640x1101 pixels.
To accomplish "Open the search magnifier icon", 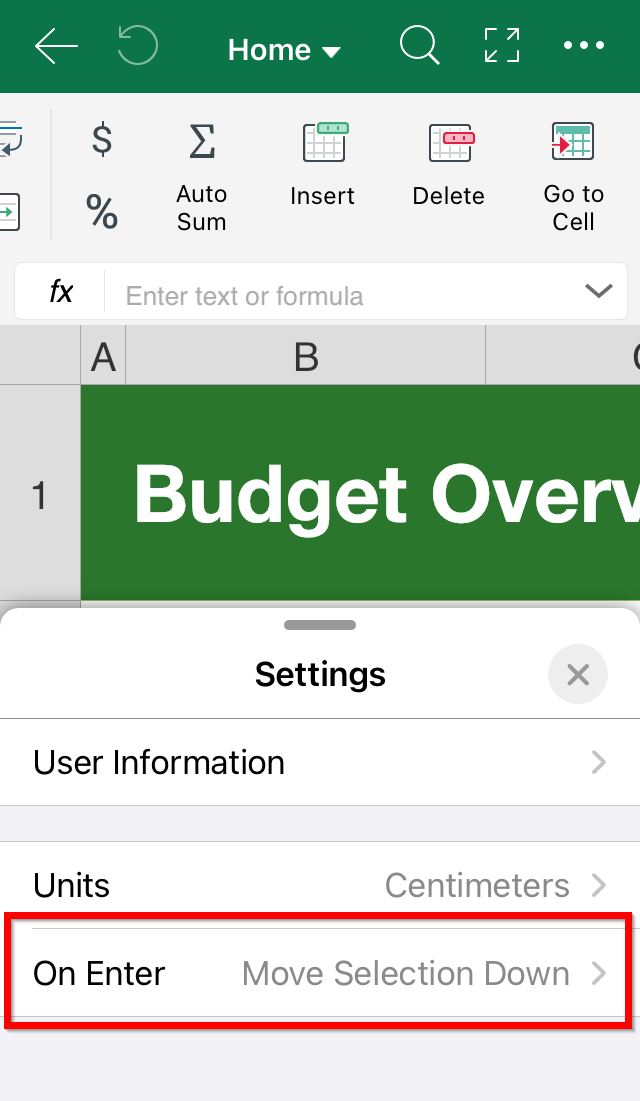I will tap(420, 46).
